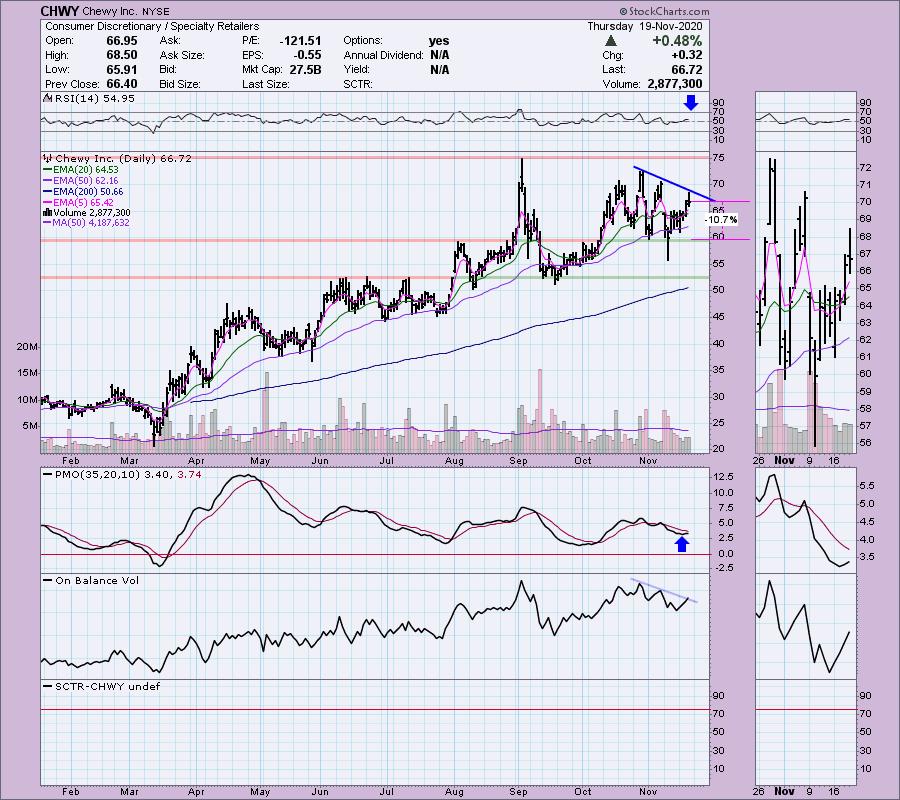900x800 pixels.
Task: Click the bar-chart icon before the Chewy Inc. (Daily) legend
Action: click(48, 158)
